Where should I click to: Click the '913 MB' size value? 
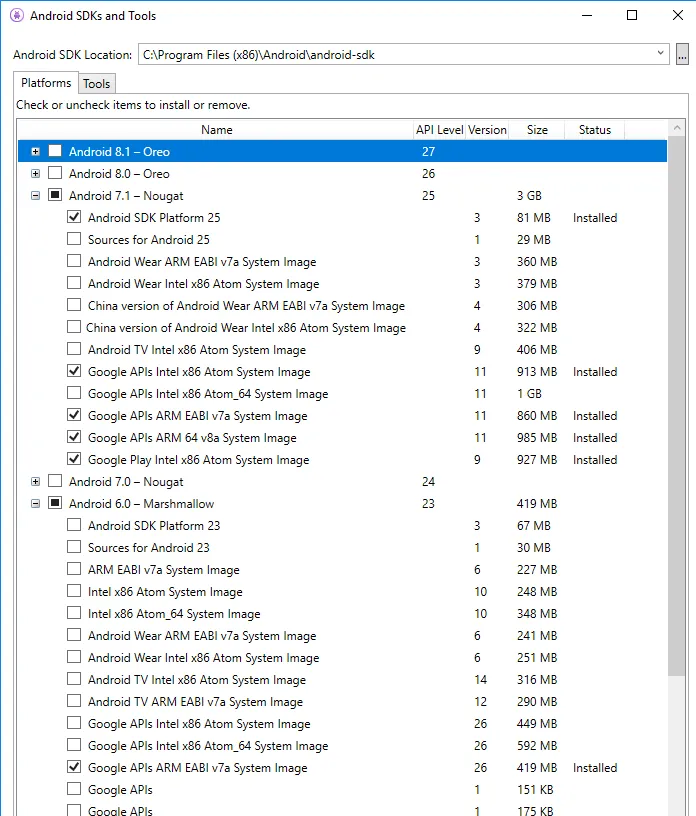pyautogui.click(x=537, y=372)
